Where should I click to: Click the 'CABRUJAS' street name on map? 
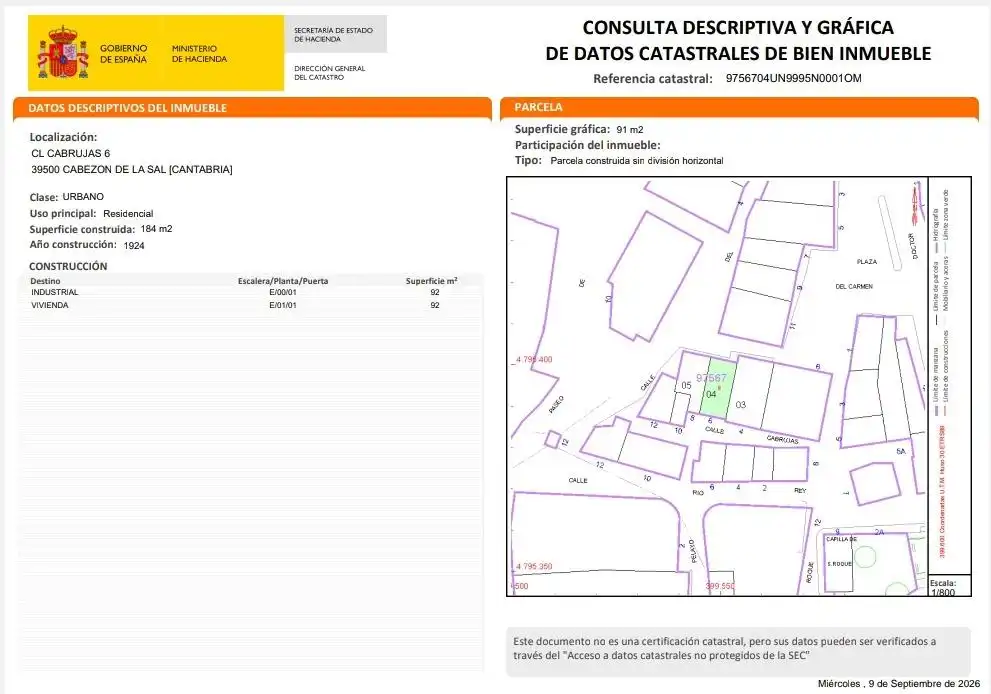pos(782,439)
